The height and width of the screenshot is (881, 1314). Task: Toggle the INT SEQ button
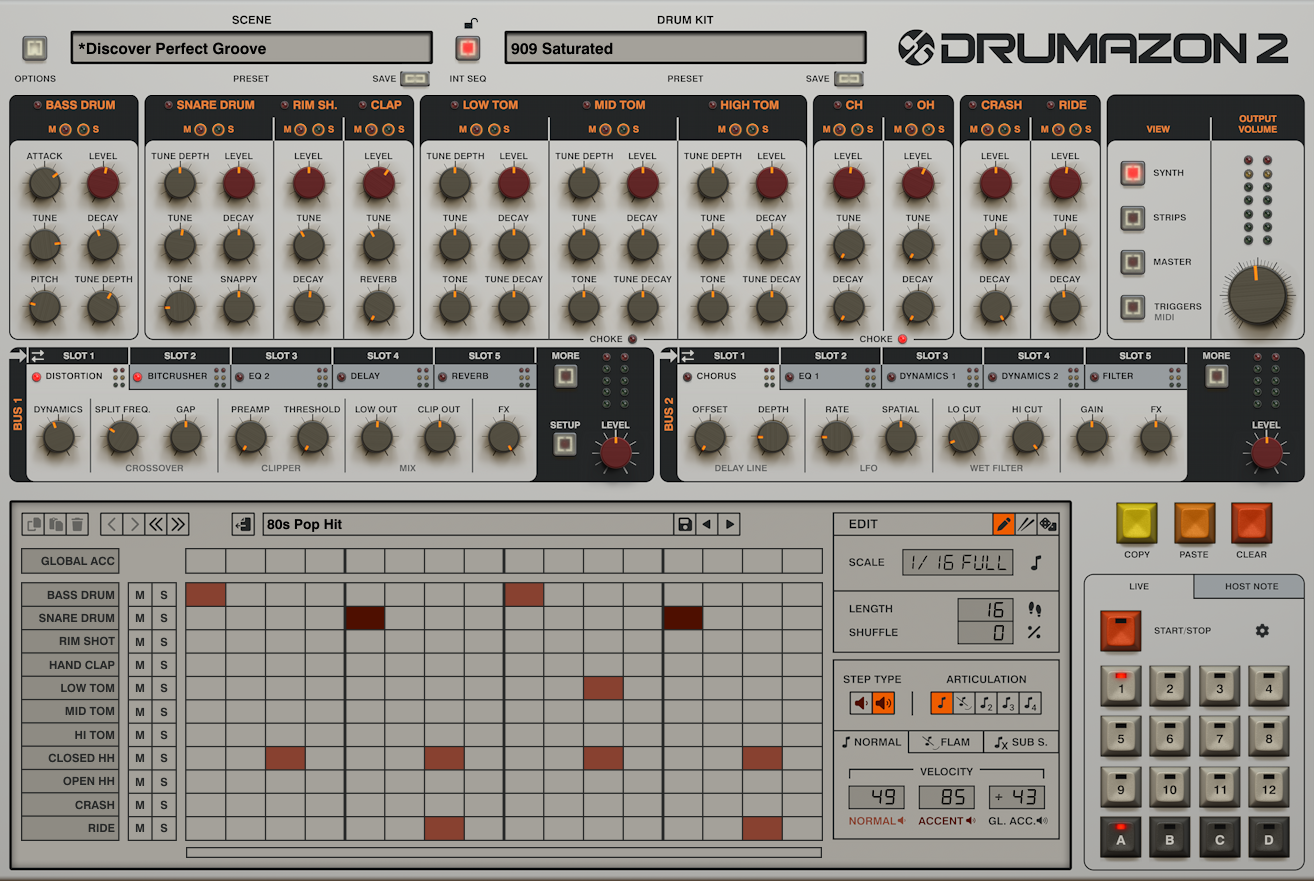(467, 48)
